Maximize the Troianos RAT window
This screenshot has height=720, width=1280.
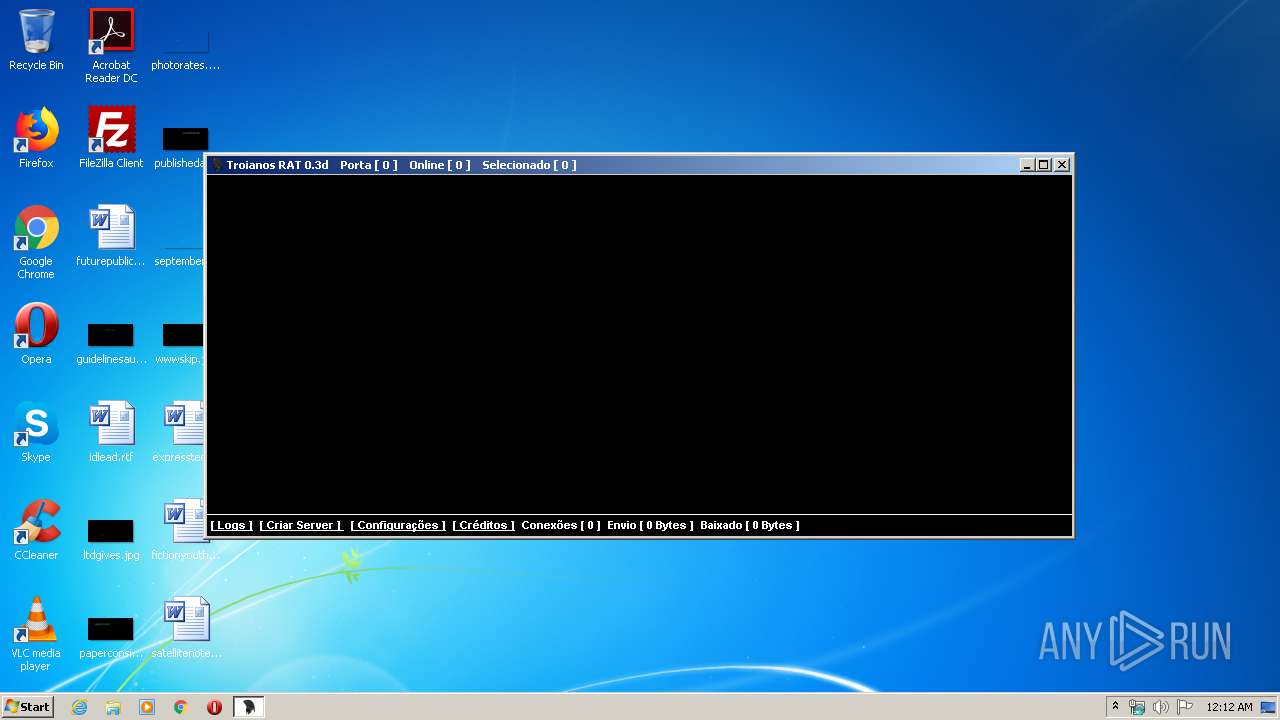coord(1043,165)
